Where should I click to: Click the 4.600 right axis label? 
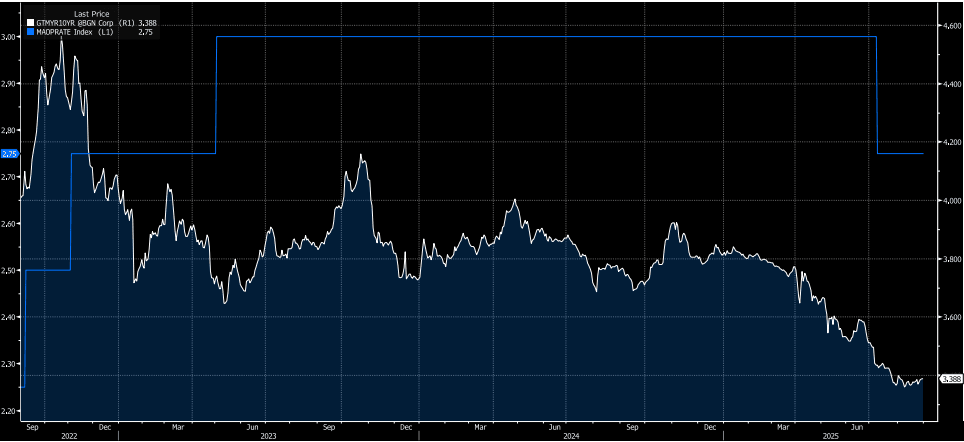pyautogui.click(x=951, y=27)
